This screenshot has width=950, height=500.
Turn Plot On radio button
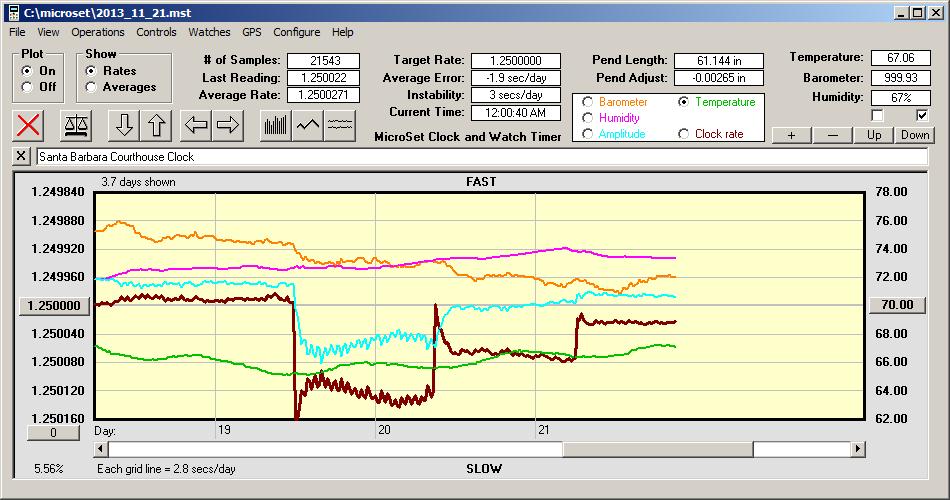point(27,71)
